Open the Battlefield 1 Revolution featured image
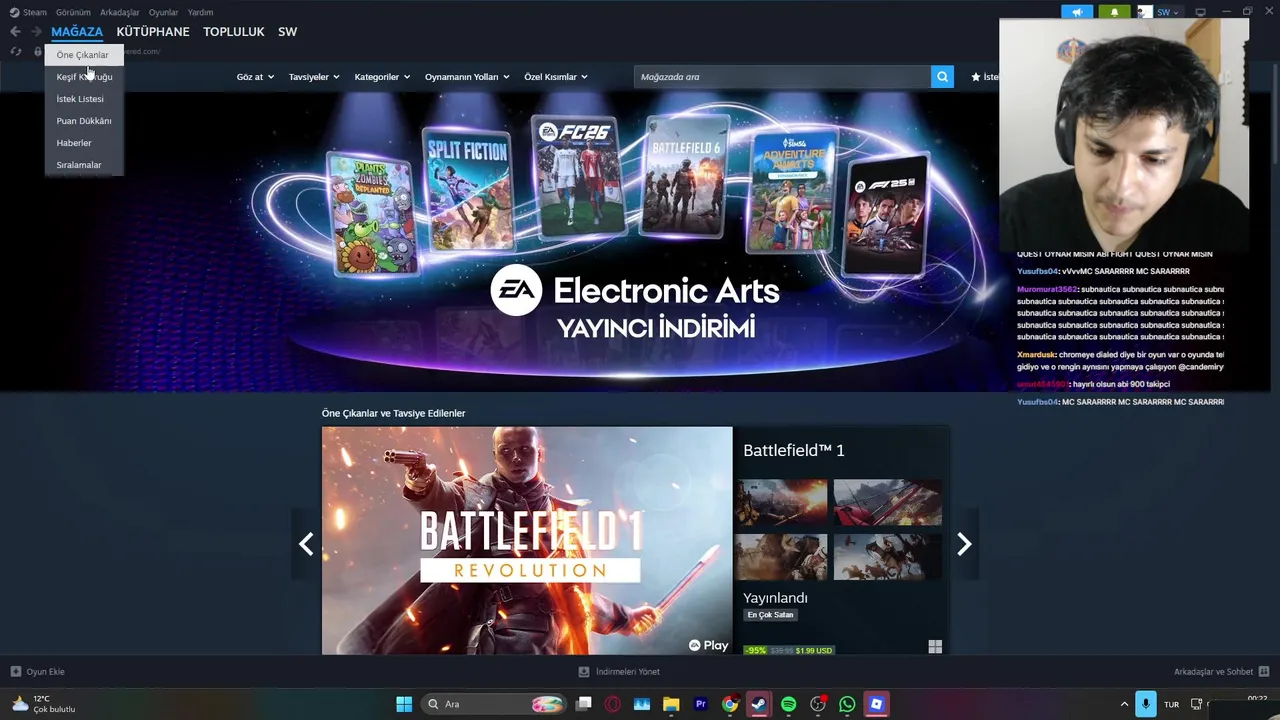Screen dimensions: 1280x720 [527, 541]
